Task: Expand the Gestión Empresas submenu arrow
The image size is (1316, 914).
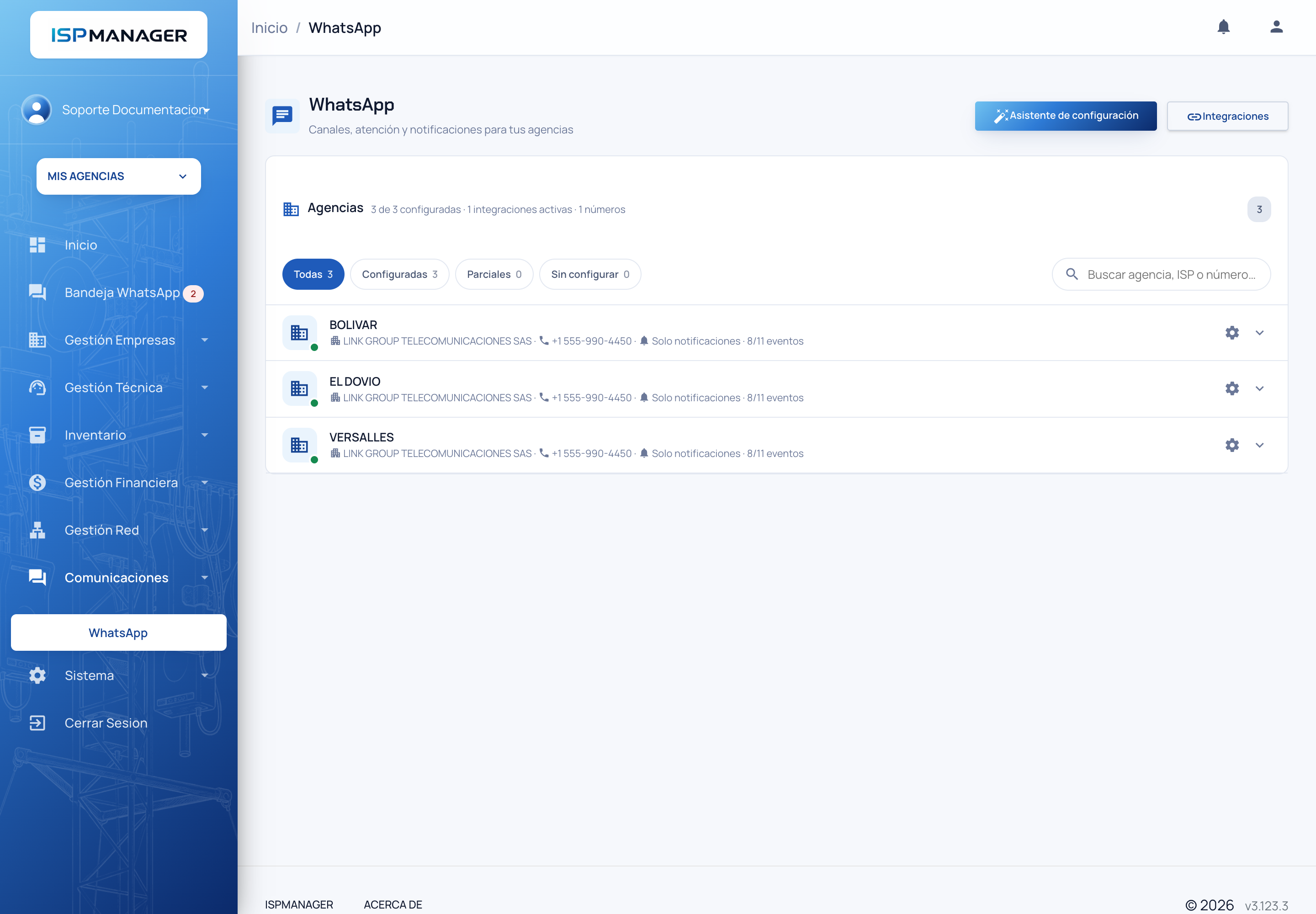Action: [x=204, y=340]
